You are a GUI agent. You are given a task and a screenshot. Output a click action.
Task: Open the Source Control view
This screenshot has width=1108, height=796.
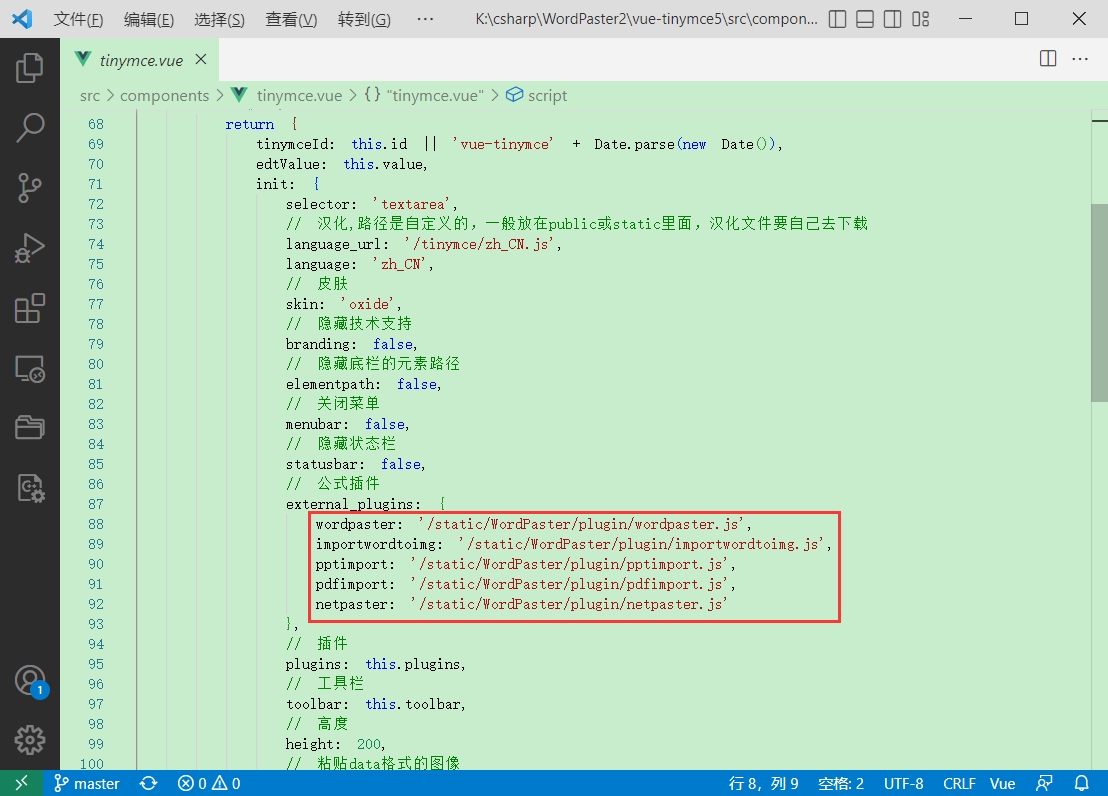pyautogui.click(x=30, y=187)
